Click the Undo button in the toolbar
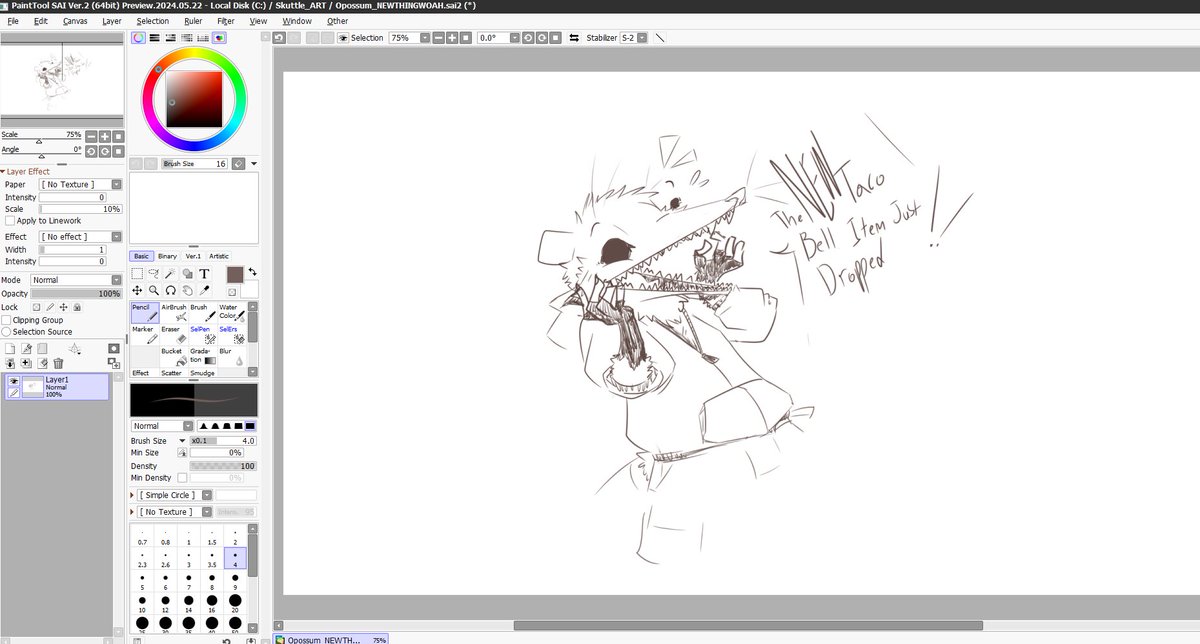The width and height of the screenshot is (1200, 644). (x=280, y=37)
